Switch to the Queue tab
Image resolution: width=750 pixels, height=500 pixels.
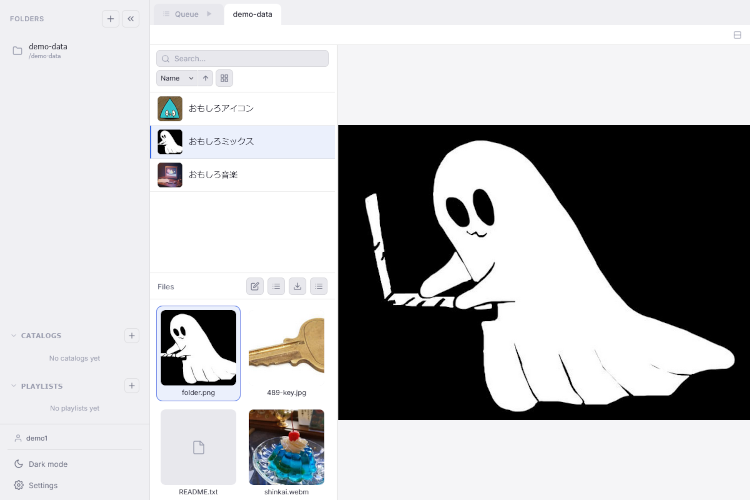187,14
